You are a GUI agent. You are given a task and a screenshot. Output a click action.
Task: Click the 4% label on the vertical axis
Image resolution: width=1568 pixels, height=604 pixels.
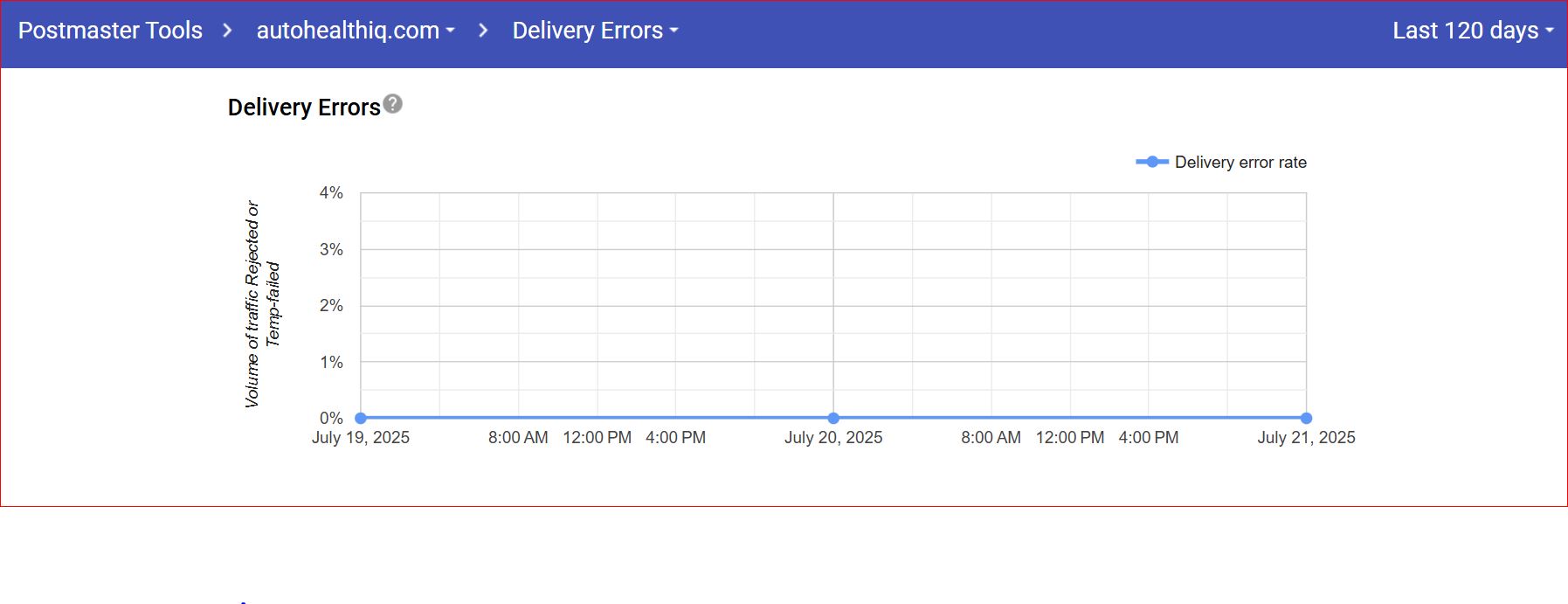(x=331, y=193)
